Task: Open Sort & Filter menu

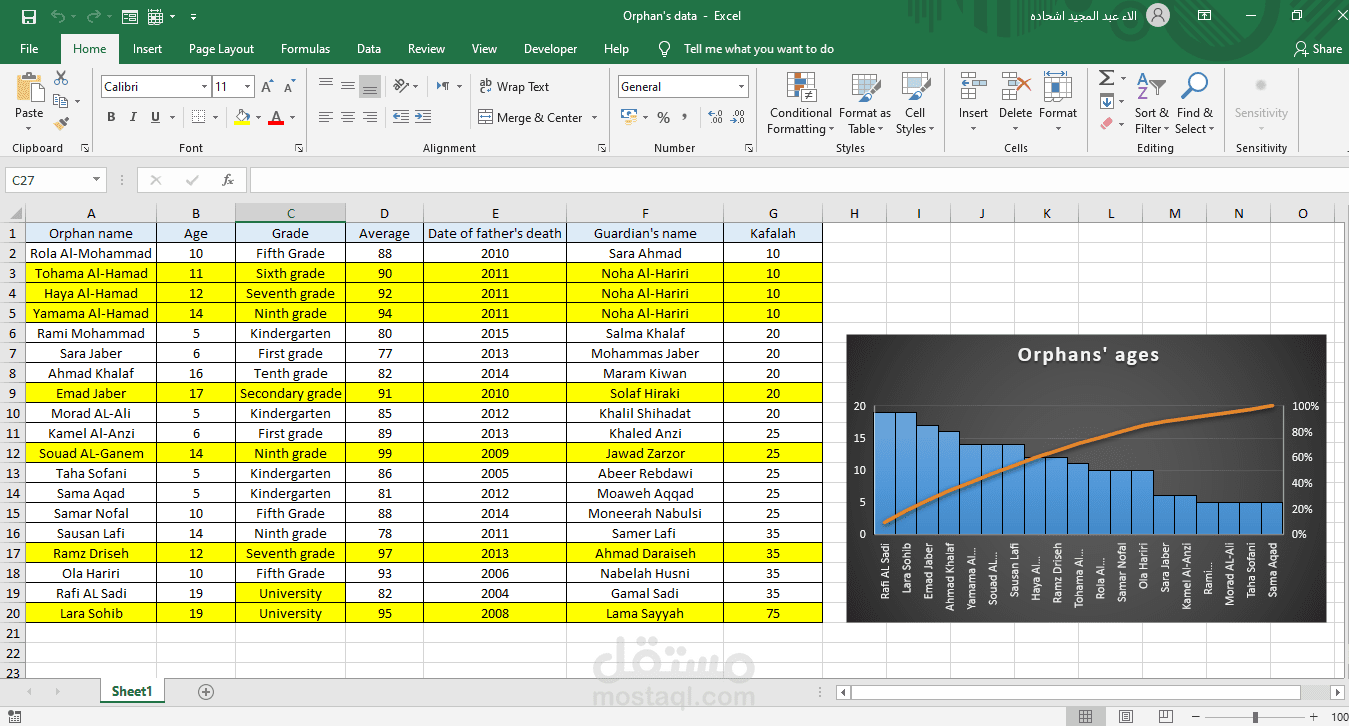Action: pos(1152,103)
